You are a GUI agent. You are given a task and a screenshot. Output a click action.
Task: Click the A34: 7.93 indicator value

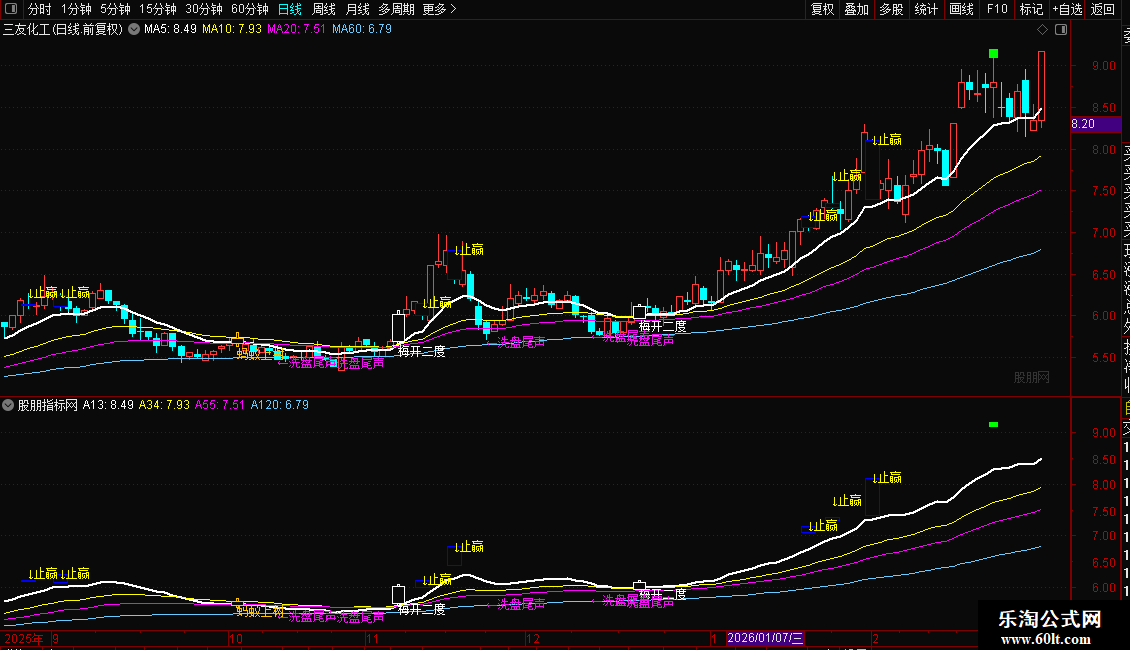coord(164,405)
